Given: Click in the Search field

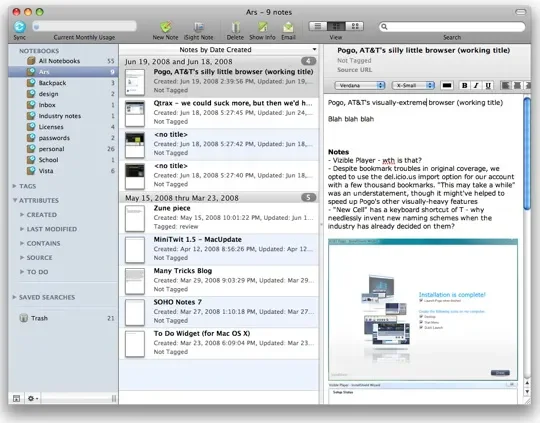Looking at the screenshot, I should click(x=452, y=27).
